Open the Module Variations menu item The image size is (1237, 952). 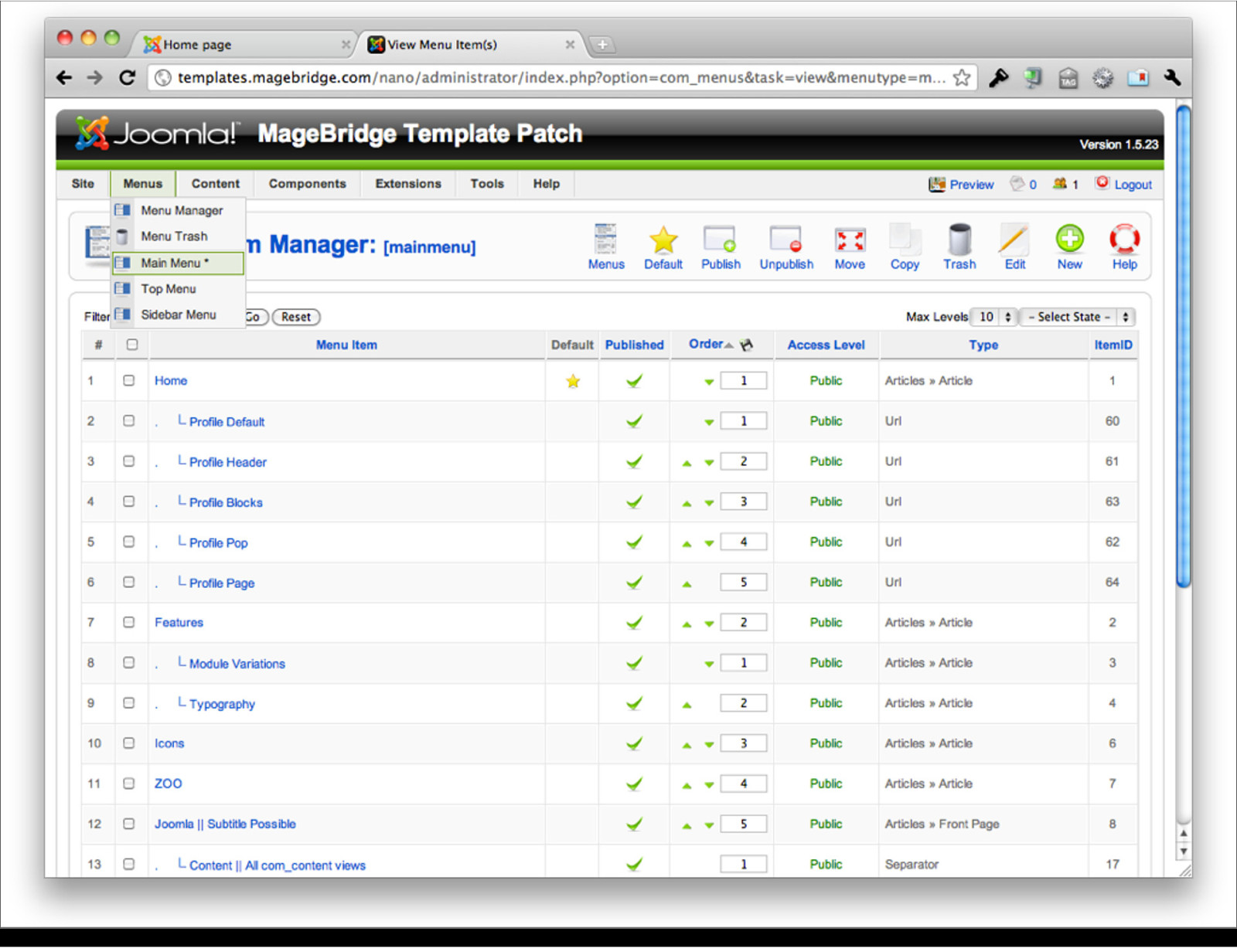[237, 664]
